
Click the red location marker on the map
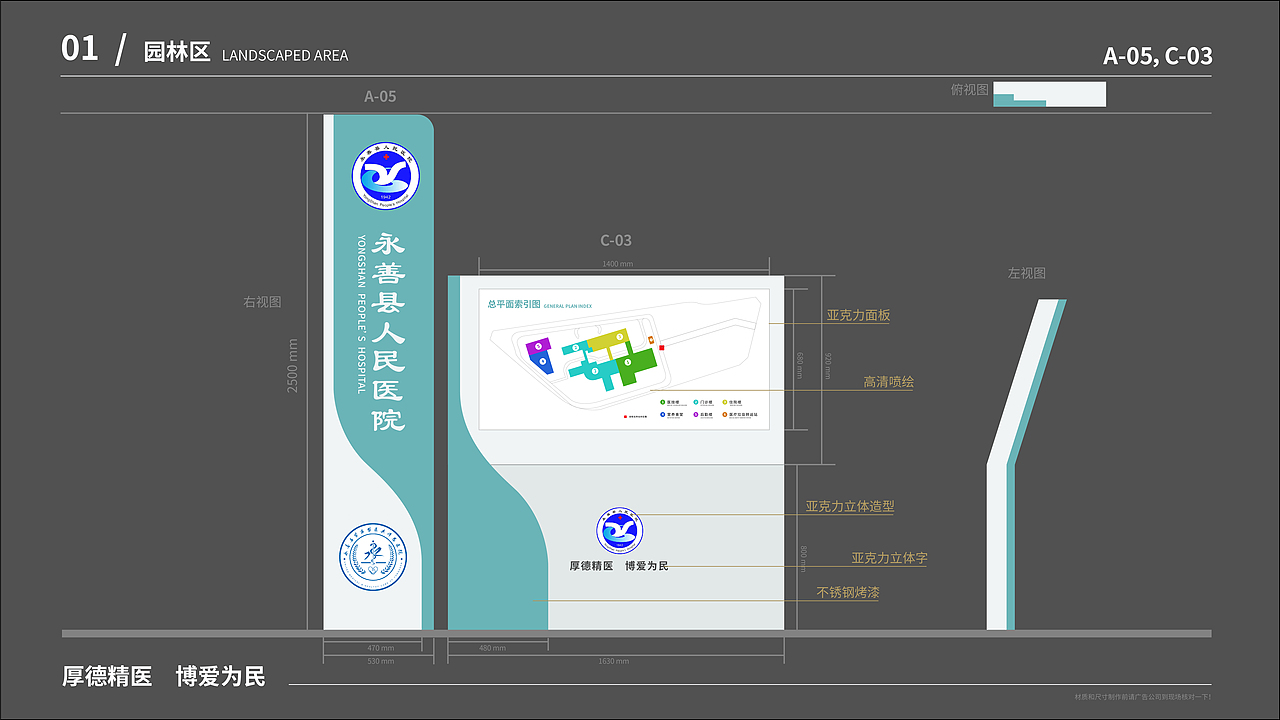coord(661,347)
